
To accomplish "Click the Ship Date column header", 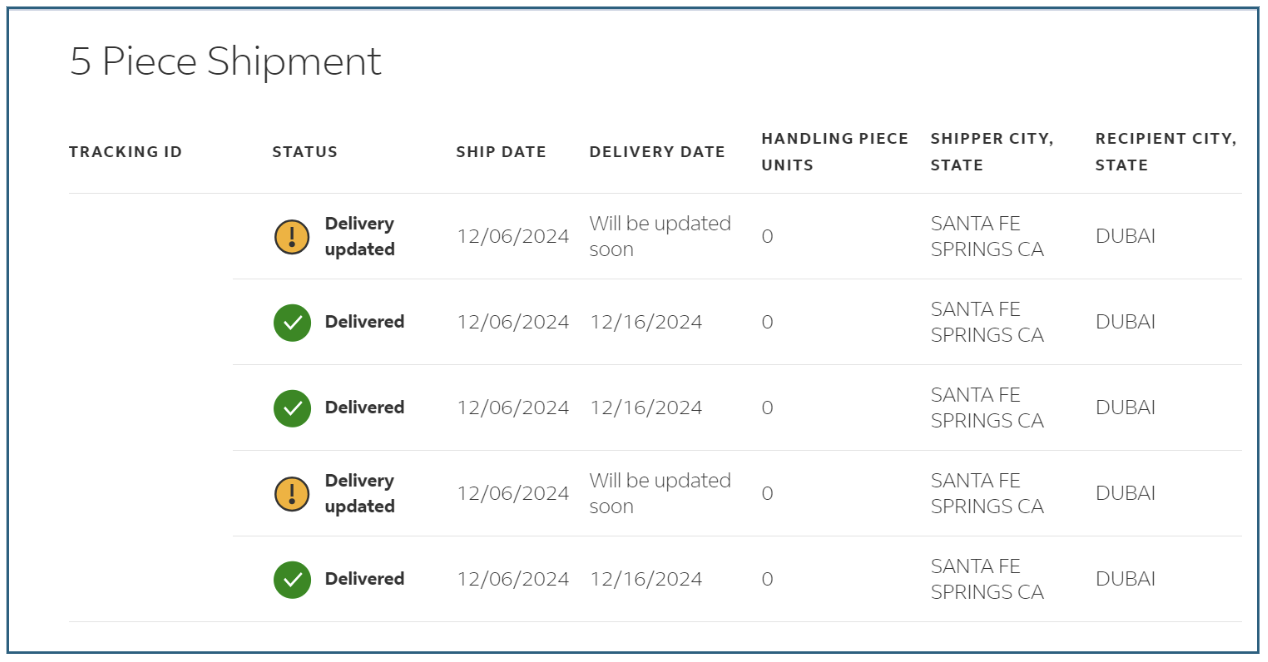I will (501, 152).
